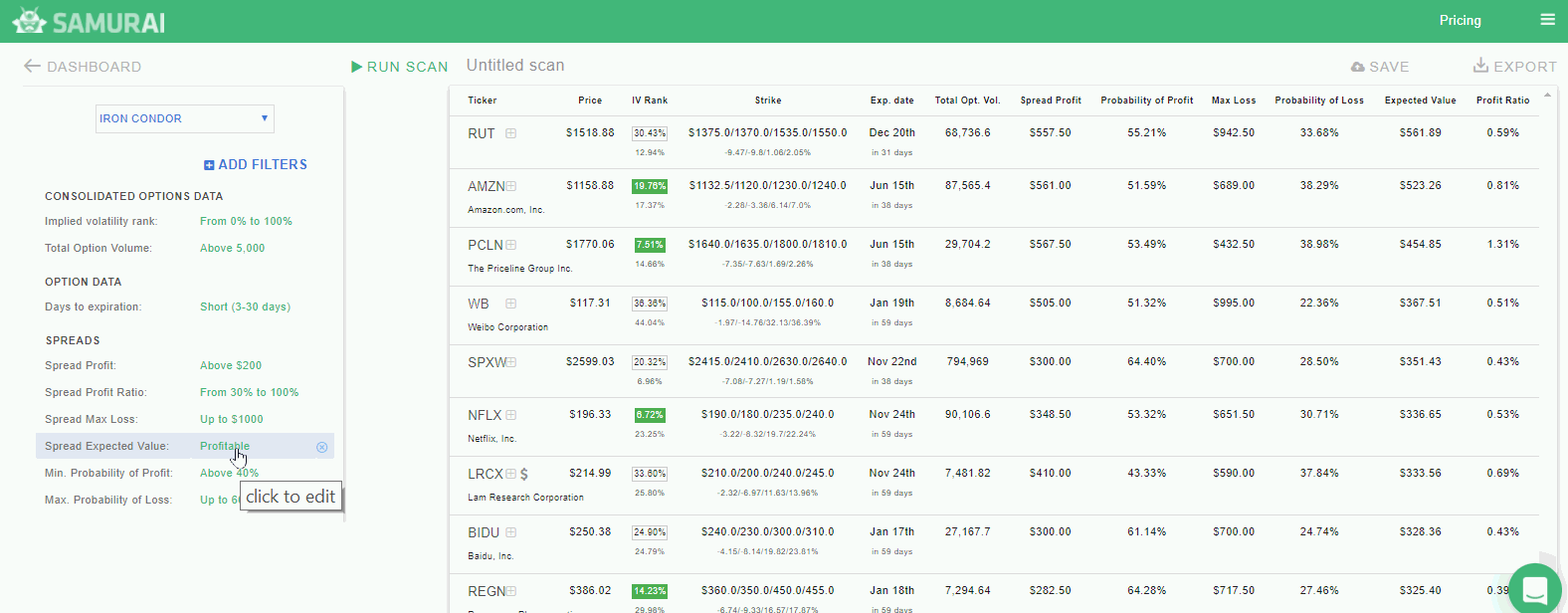Save the scan

pos(1379,67)
